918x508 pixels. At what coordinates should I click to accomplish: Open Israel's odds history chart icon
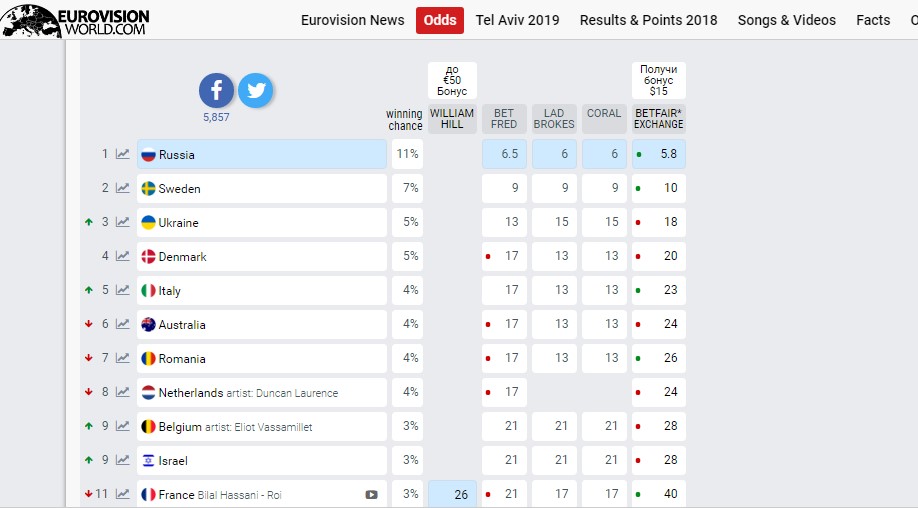click(122, 460)
